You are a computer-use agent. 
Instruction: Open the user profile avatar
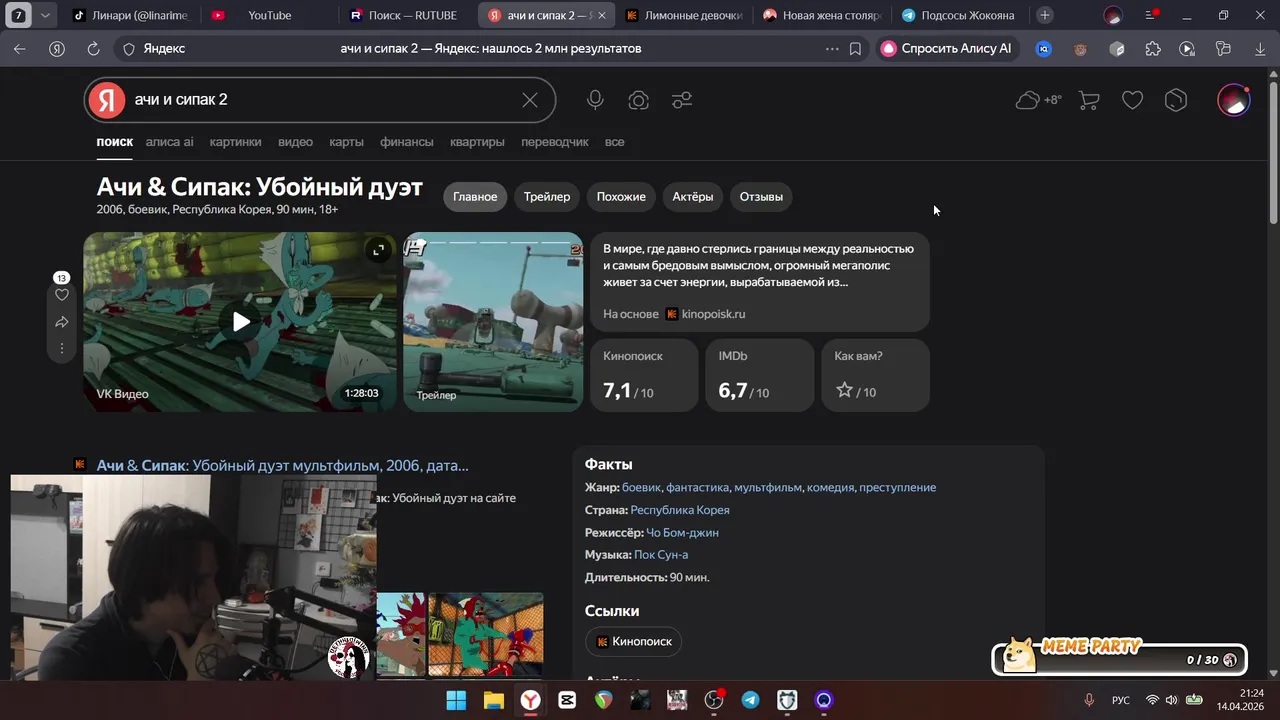(1234, 100)
